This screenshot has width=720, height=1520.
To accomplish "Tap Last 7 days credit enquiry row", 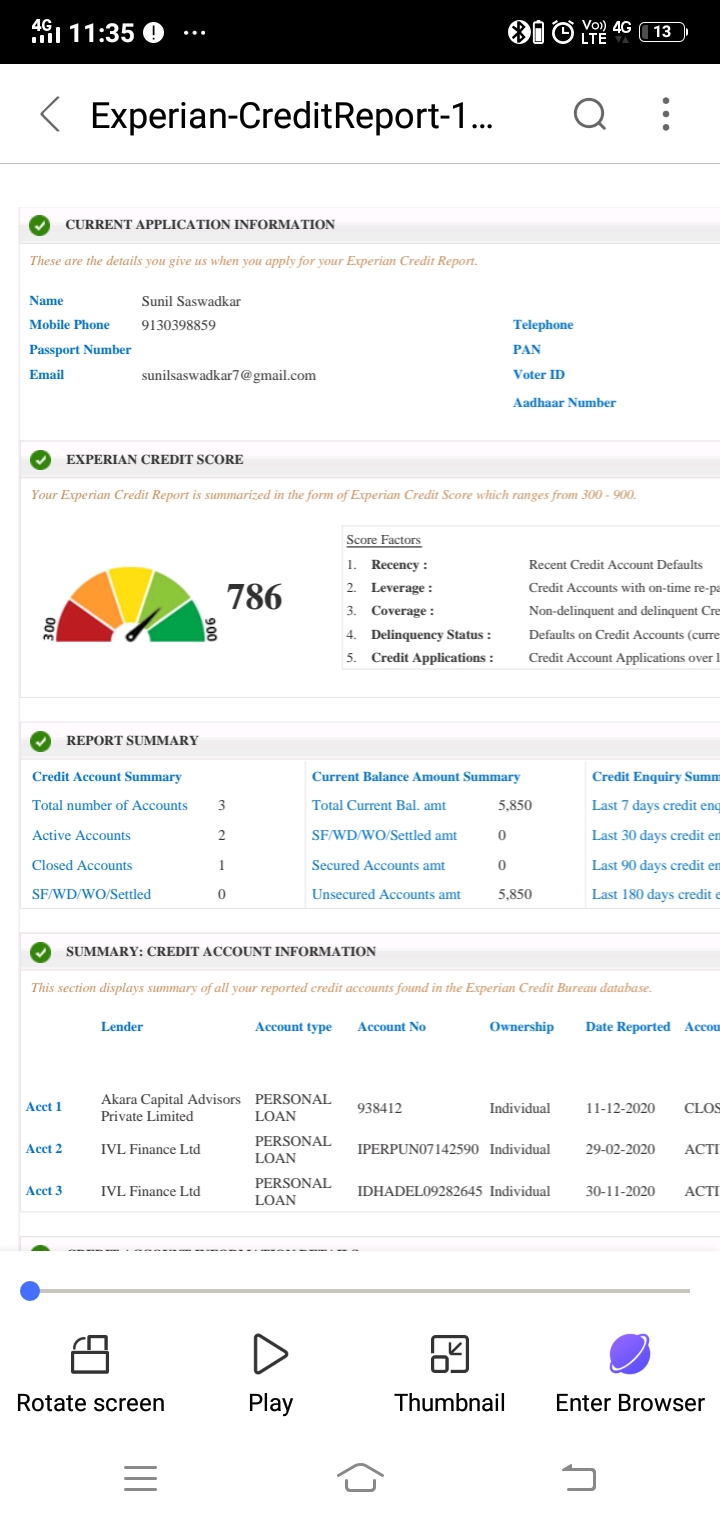I will click(656, 805).
